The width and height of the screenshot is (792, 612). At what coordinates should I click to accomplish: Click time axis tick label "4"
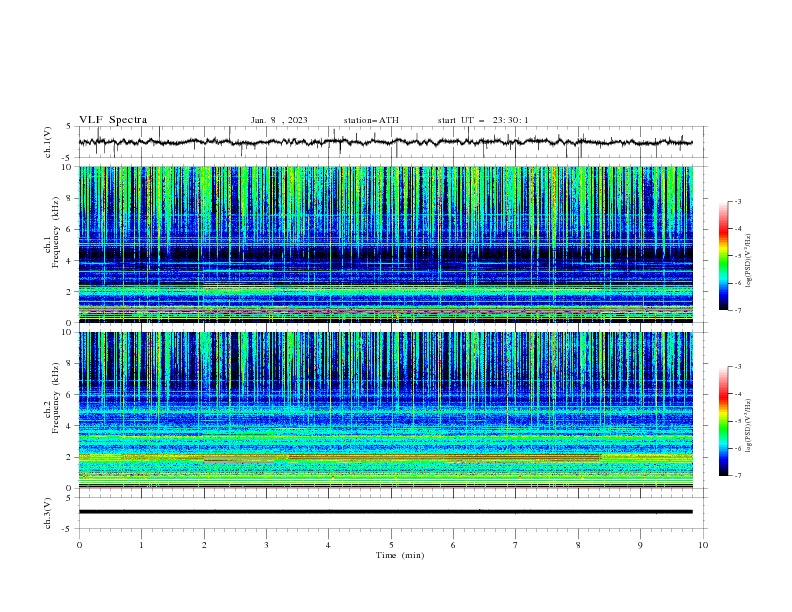[329, 545]
